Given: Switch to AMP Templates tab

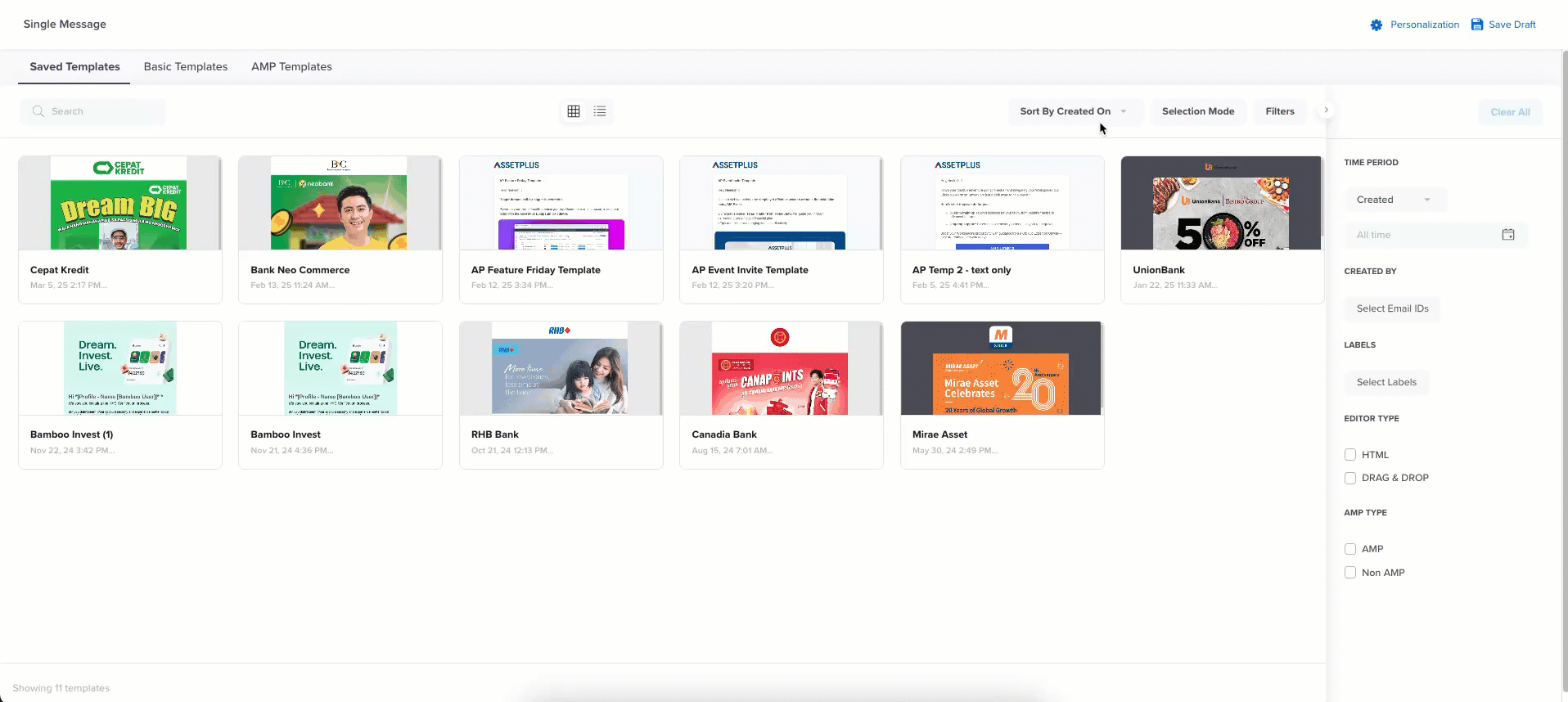Looking at the screenshot, I should click(x=291, y=67).
